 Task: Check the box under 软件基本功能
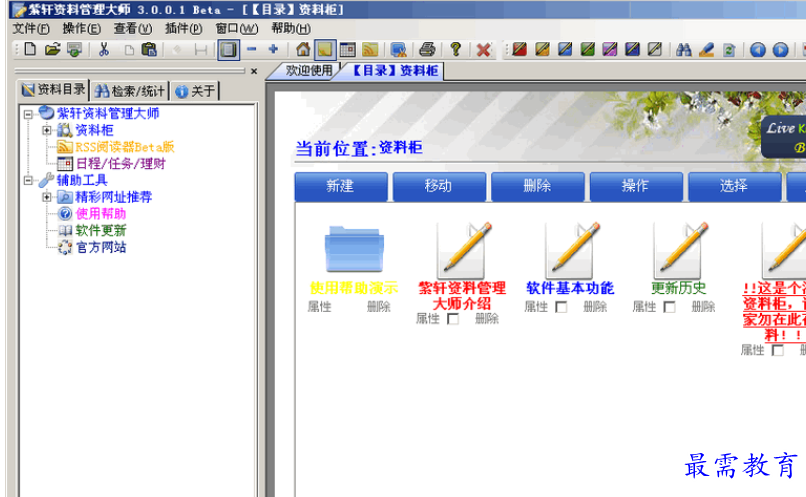(x=561, y=307)
